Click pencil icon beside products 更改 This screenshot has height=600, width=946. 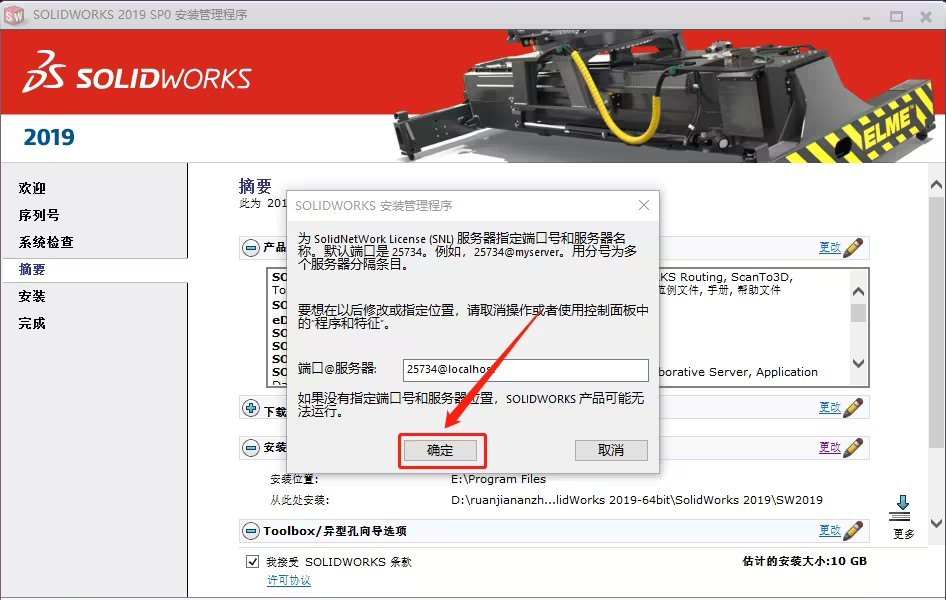click(853, 247)
